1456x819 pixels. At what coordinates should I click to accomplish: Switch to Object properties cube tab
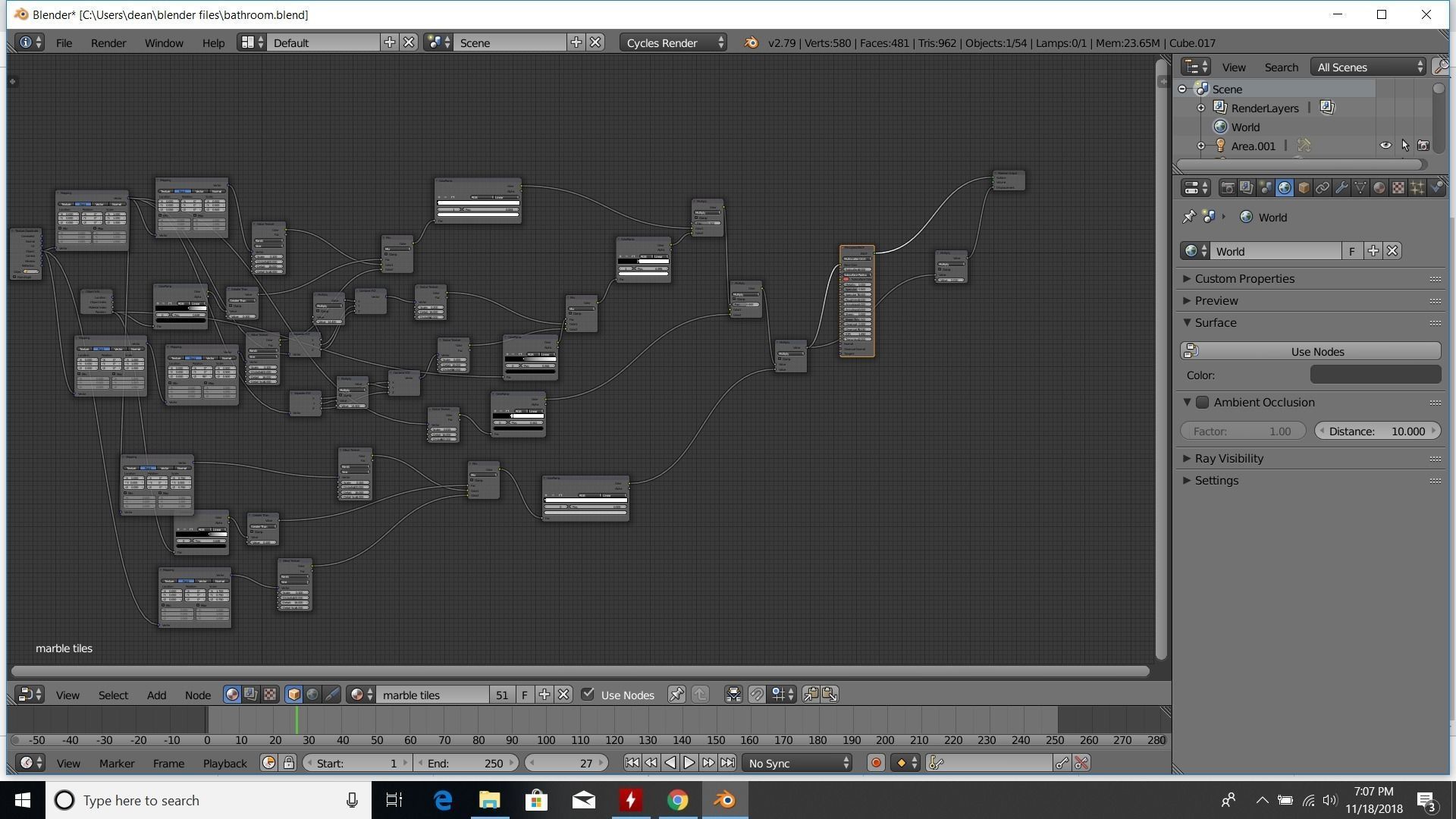(1304, 188)
